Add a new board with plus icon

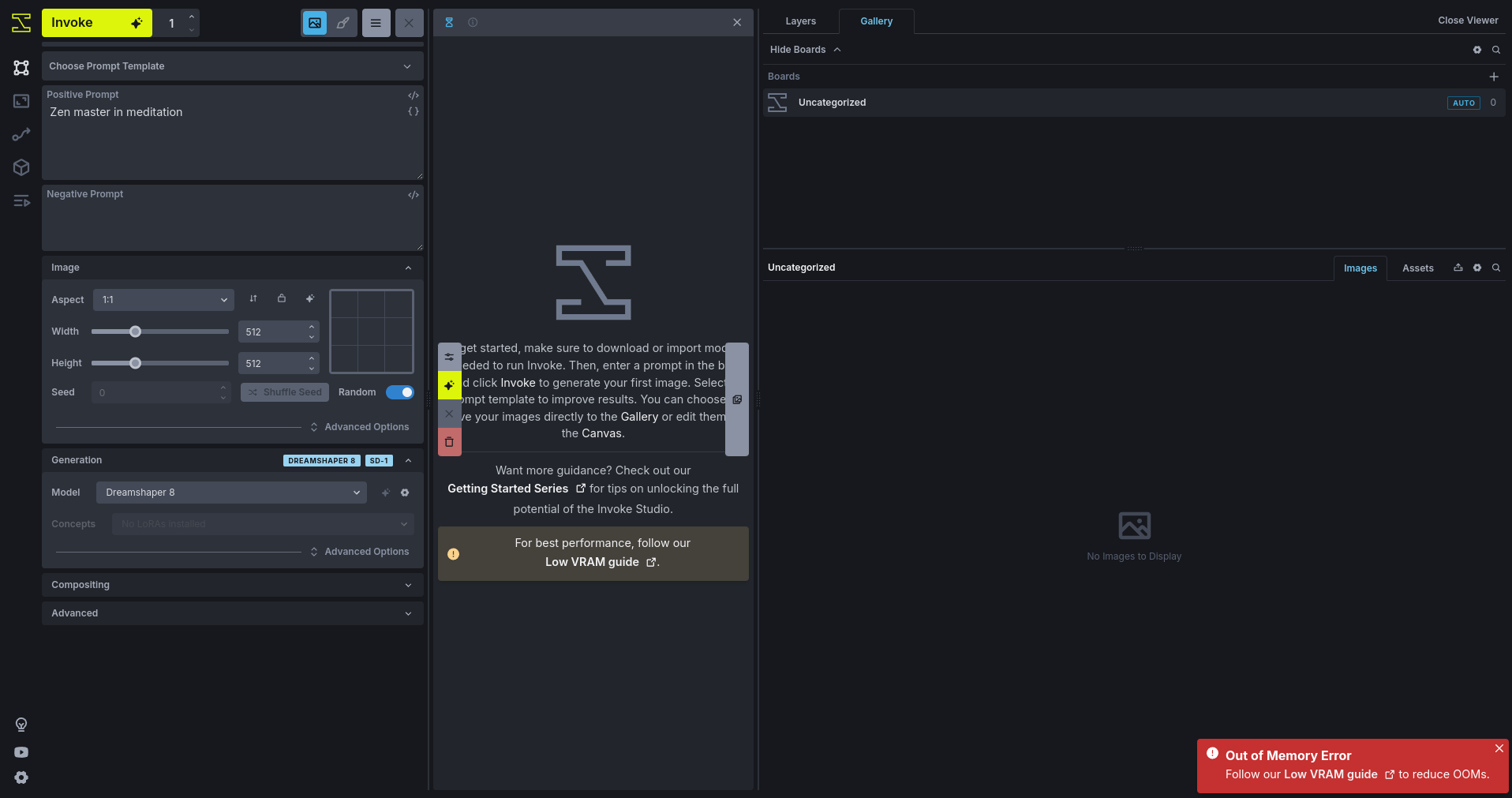tap(1494, 77)
